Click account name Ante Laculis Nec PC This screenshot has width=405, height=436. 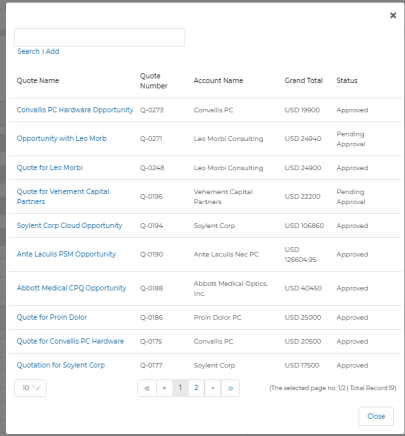[x=226, y=254]
